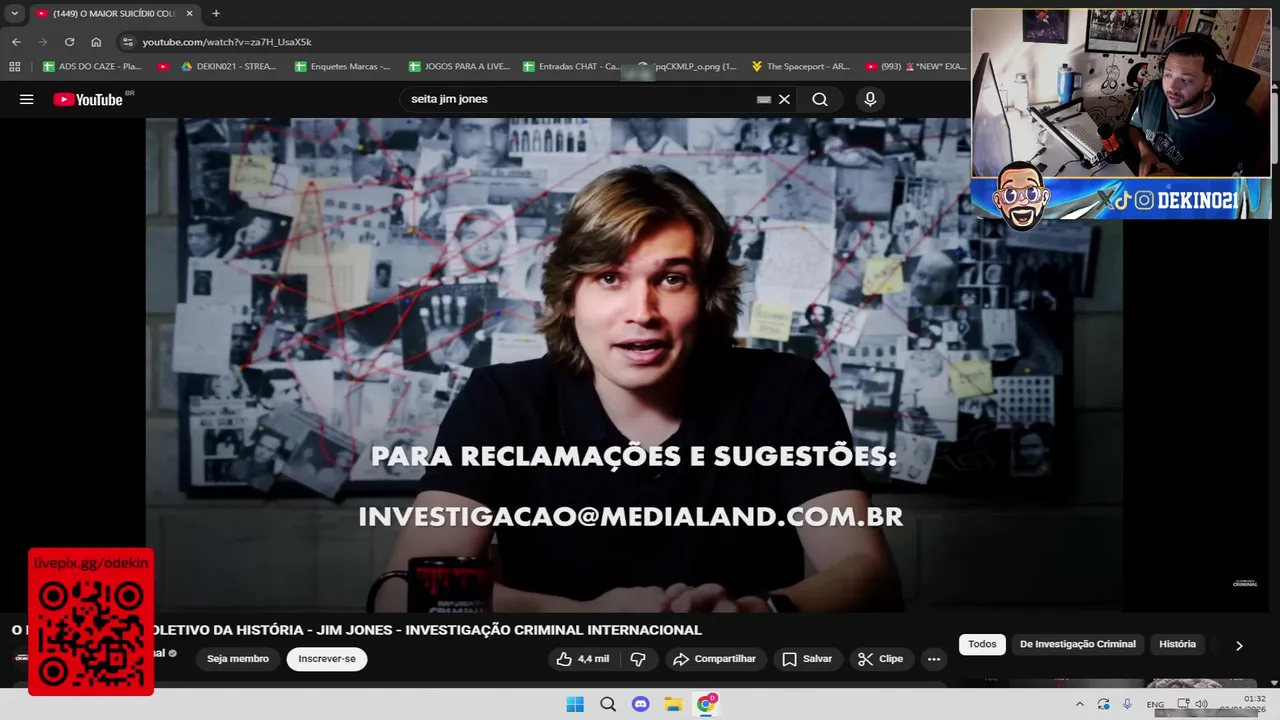This screenshot has height=720, width=1280.
Task: Click the video title text 'JIM JONES - INVESTIGAÇÃO CRIMINAL INTERNACIONAL'
Action: pos(508,630)
